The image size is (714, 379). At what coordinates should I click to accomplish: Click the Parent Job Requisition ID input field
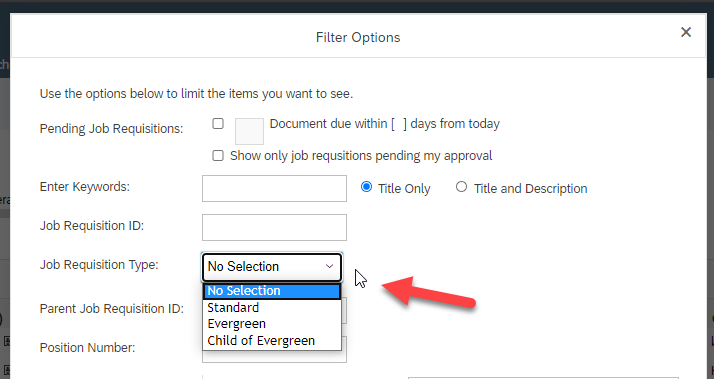tap(344, 311)
